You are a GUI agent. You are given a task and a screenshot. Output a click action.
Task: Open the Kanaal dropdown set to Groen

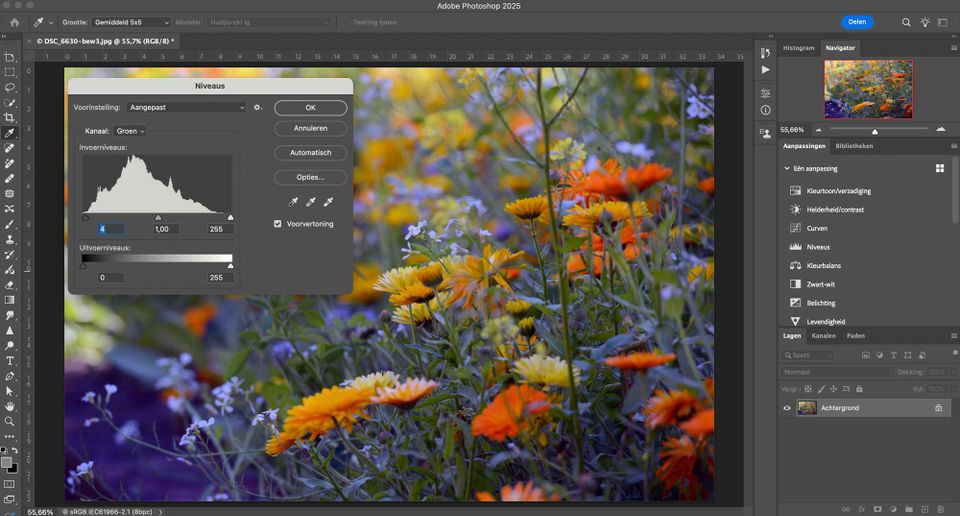(130, 131)
